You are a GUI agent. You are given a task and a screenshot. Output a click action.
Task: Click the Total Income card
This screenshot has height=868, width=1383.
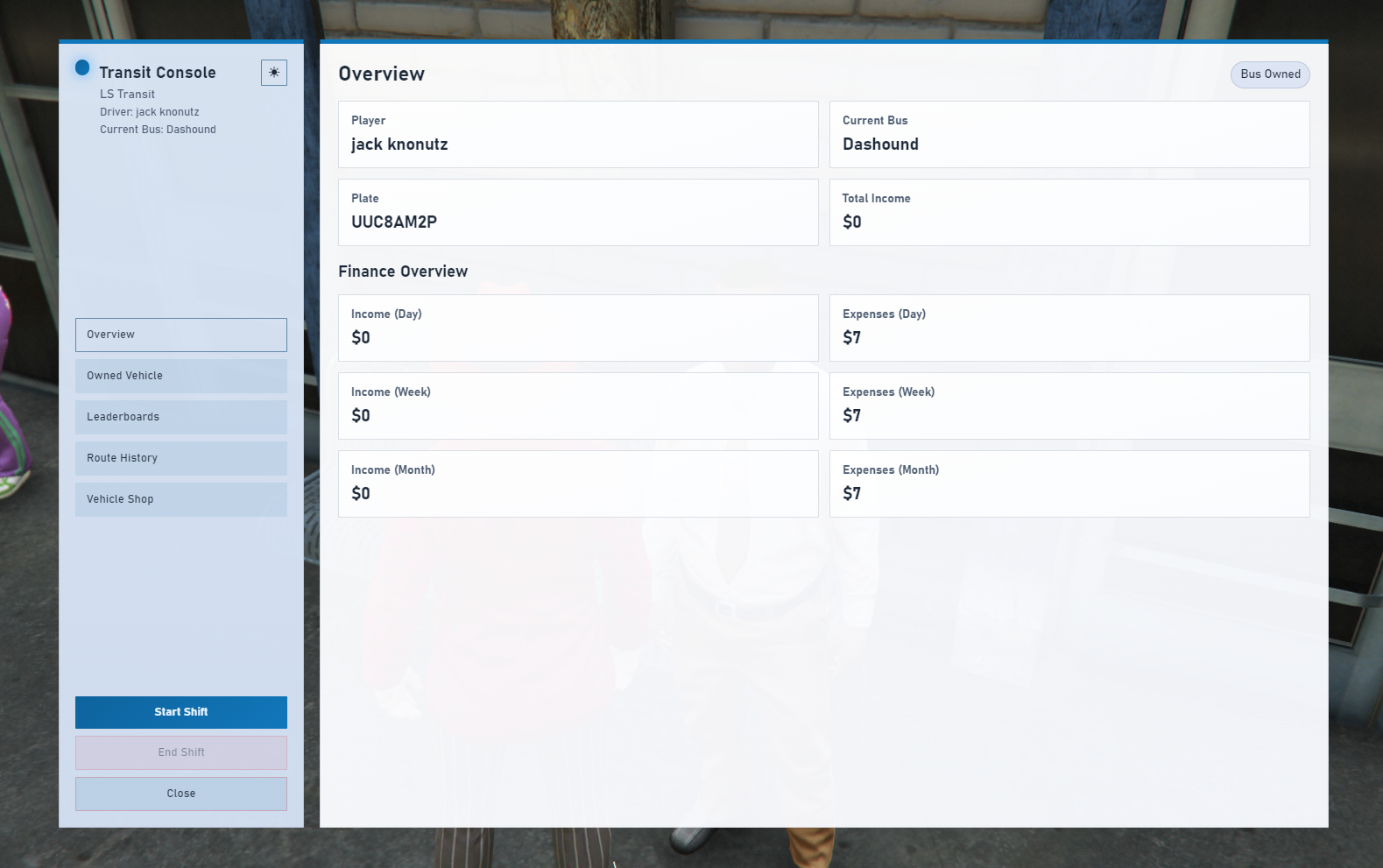click(x=1069, y=212)
